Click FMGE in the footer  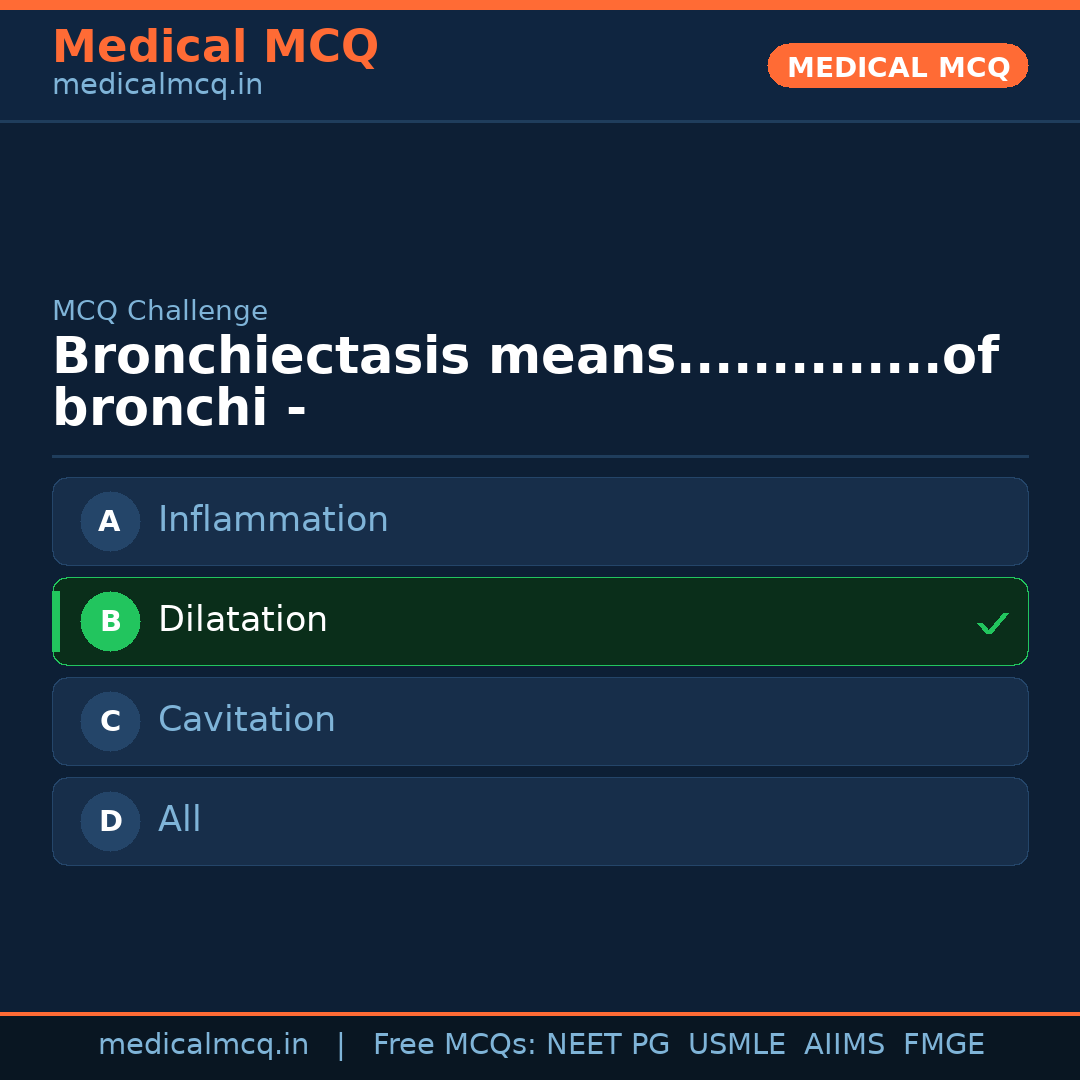(943, 1045)
